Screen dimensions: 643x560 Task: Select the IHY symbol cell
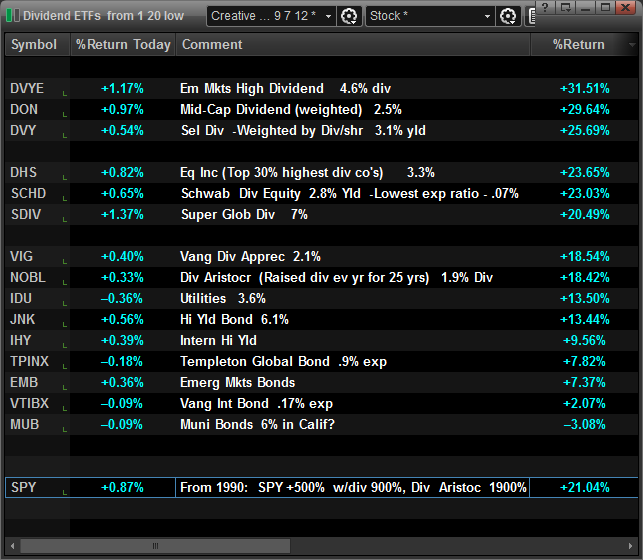coord(37,340)
